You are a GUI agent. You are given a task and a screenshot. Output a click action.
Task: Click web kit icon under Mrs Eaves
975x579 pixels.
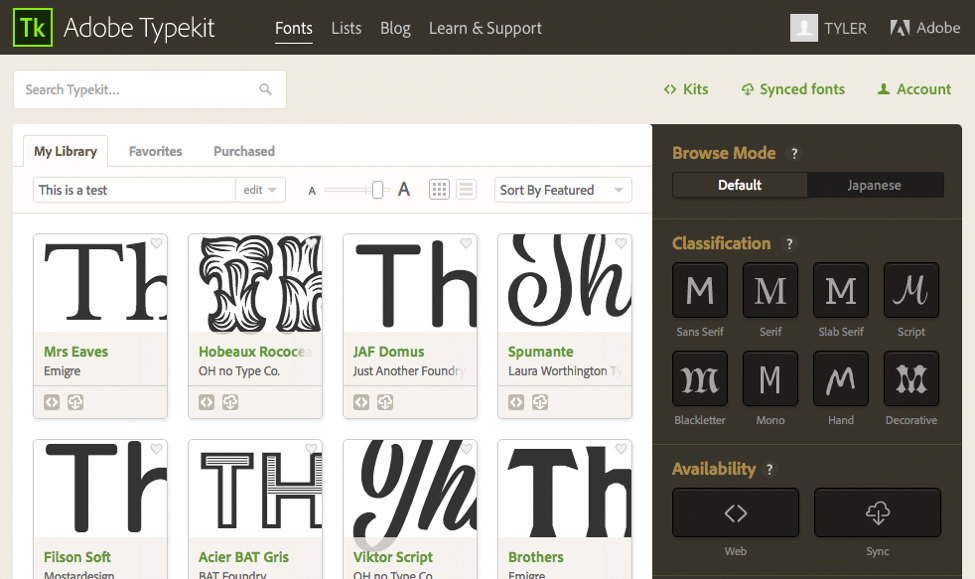pyautogui.click(x=52, y=402)
